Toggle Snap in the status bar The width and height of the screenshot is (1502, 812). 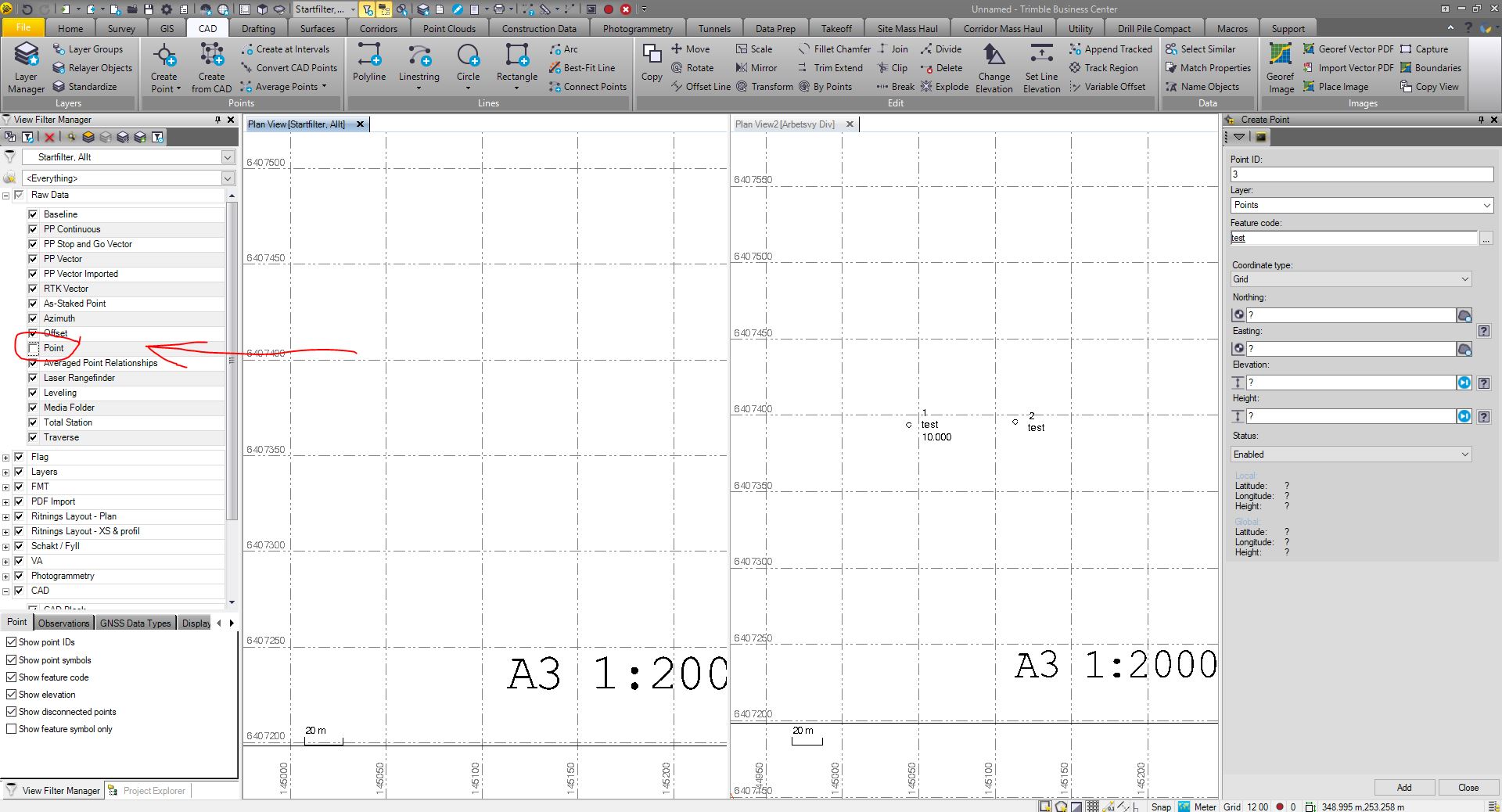click(1161, 807)
